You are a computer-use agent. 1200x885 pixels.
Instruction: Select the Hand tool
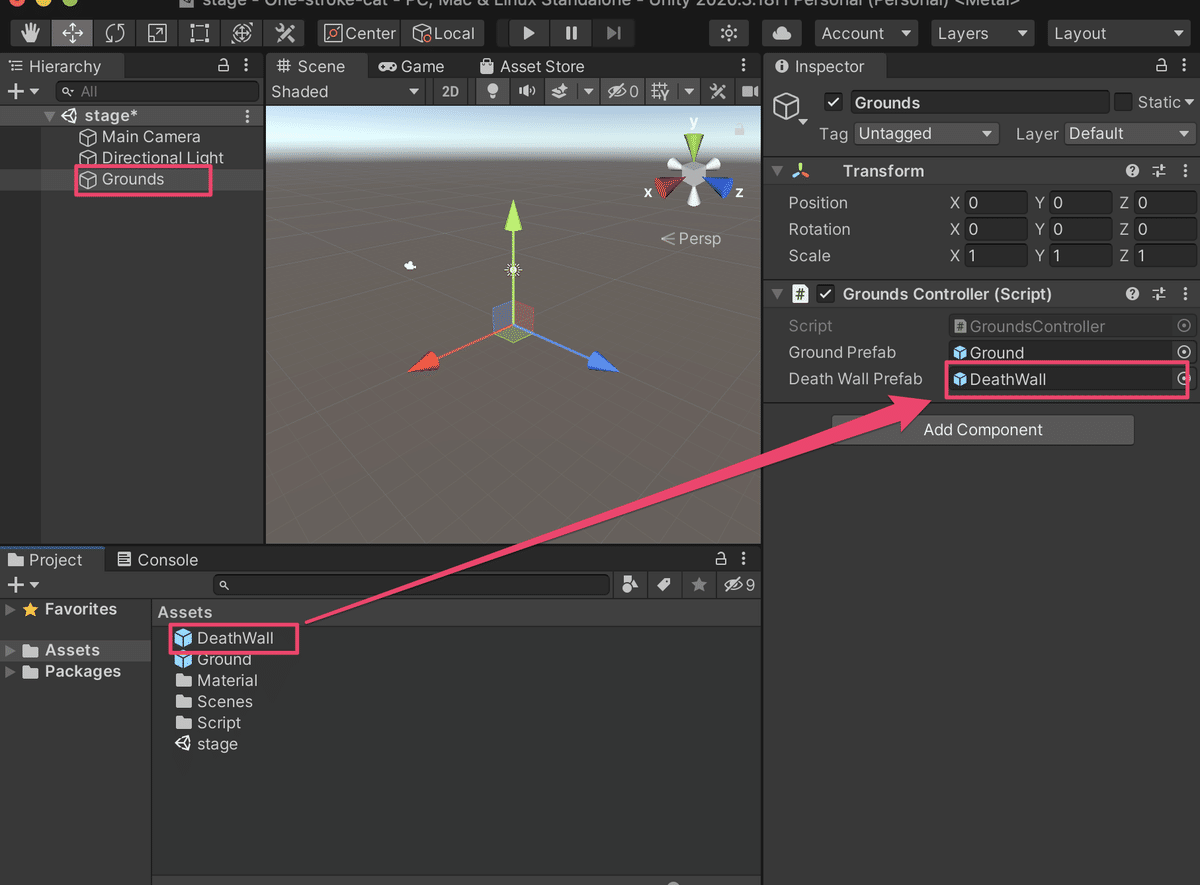(x=31, y=33)
